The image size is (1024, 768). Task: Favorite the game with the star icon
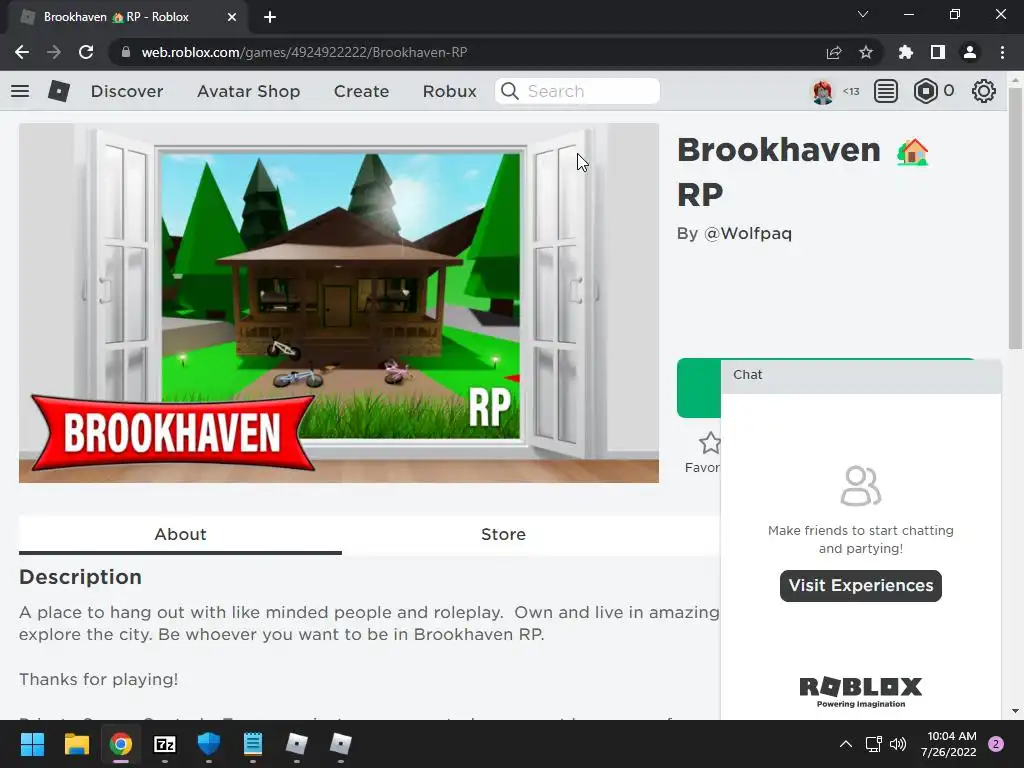click(709, 443)
